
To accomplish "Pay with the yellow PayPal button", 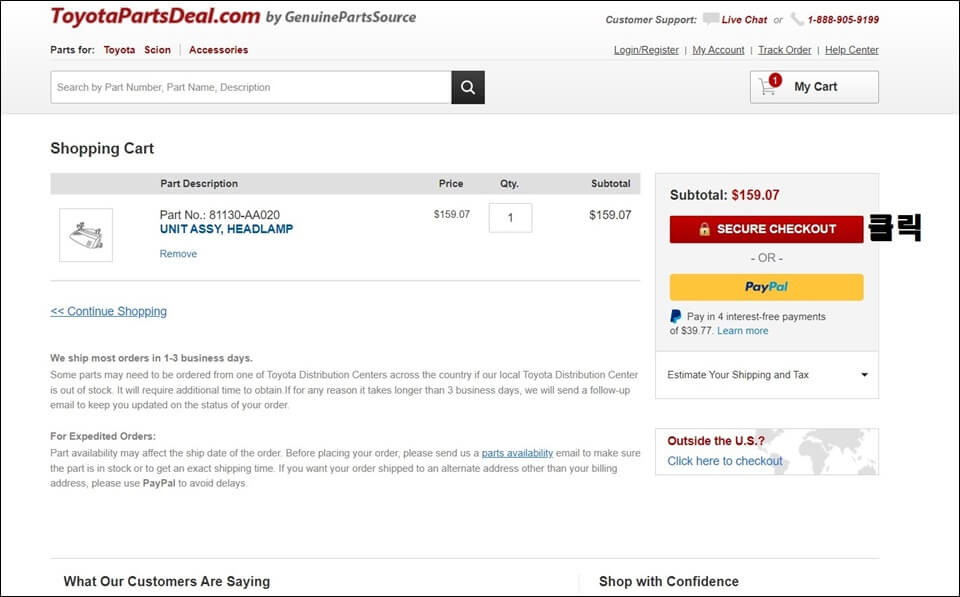I will pos(767,287).
